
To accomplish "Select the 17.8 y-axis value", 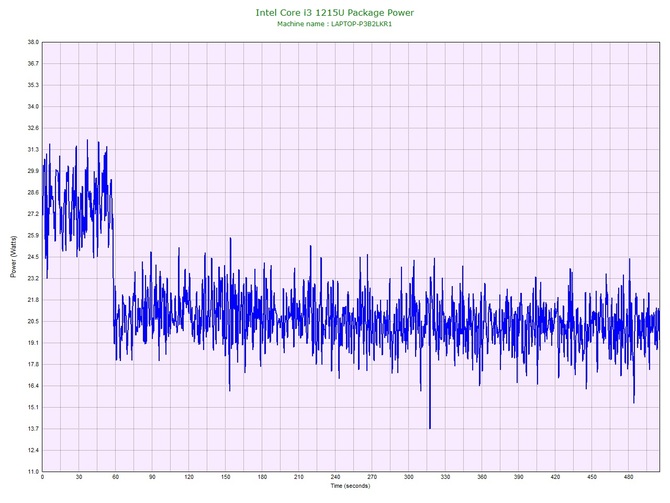I will [33, 365].
